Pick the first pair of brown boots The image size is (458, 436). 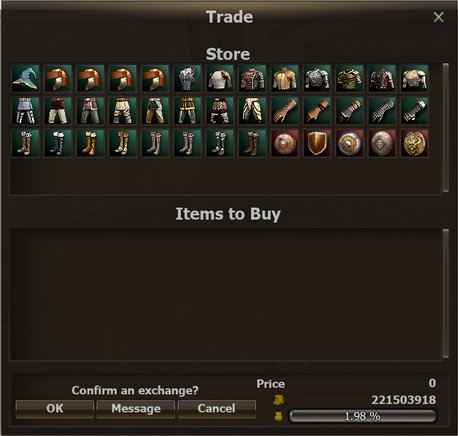pyautogui.click(x=25, y=143)
